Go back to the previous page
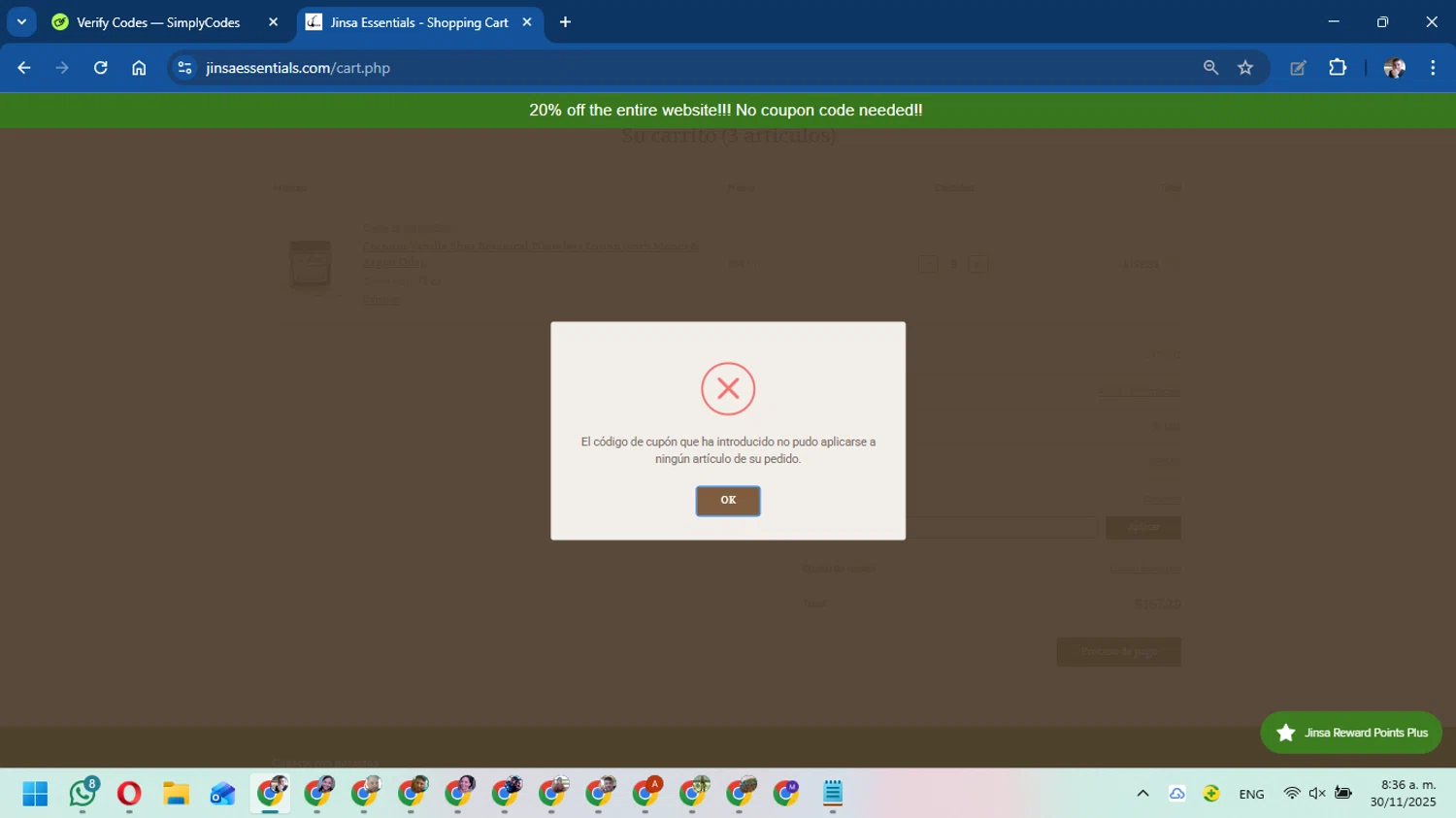1456x818 pixels. tap(24, 68)
